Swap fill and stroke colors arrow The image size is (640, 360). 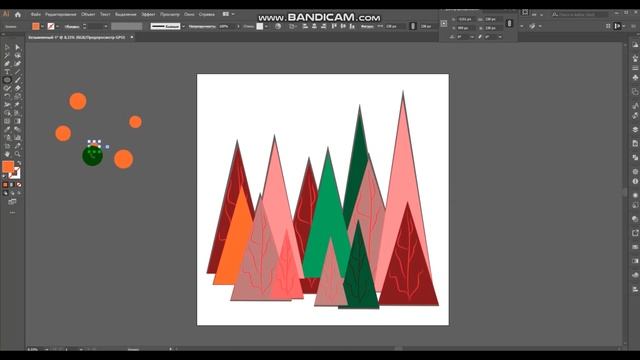19,163
